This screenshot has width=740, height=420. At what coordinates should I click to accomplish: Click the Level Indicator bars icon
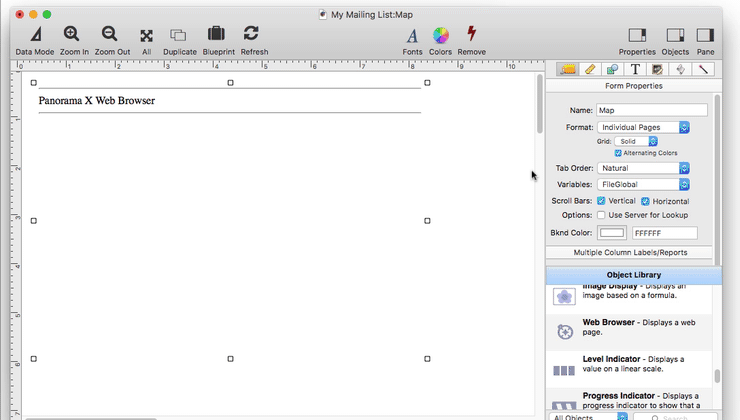click(x=564, y=370)
